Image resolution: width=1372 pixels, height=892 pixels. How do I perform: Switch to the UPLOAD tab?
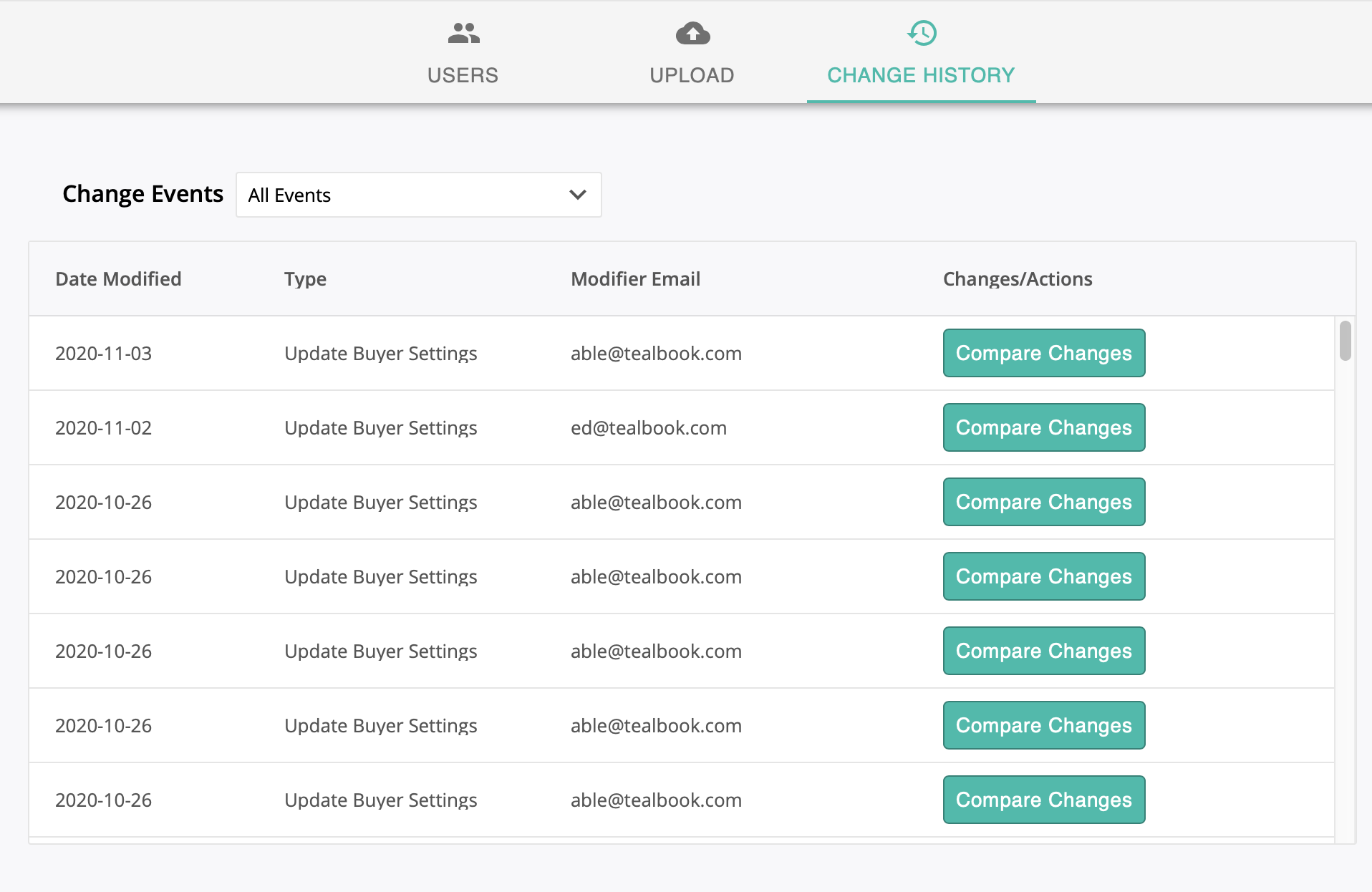(x=692, y=75)
